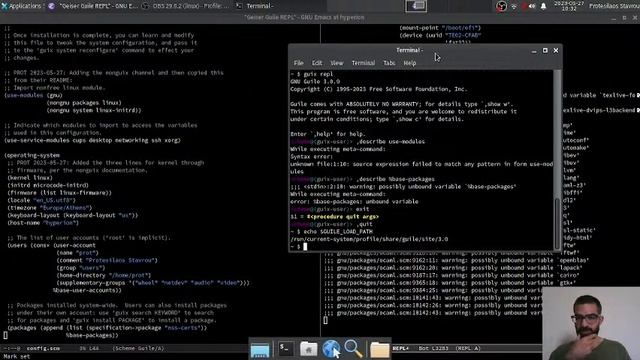Open the network tray icon

[x=514, y=6]
